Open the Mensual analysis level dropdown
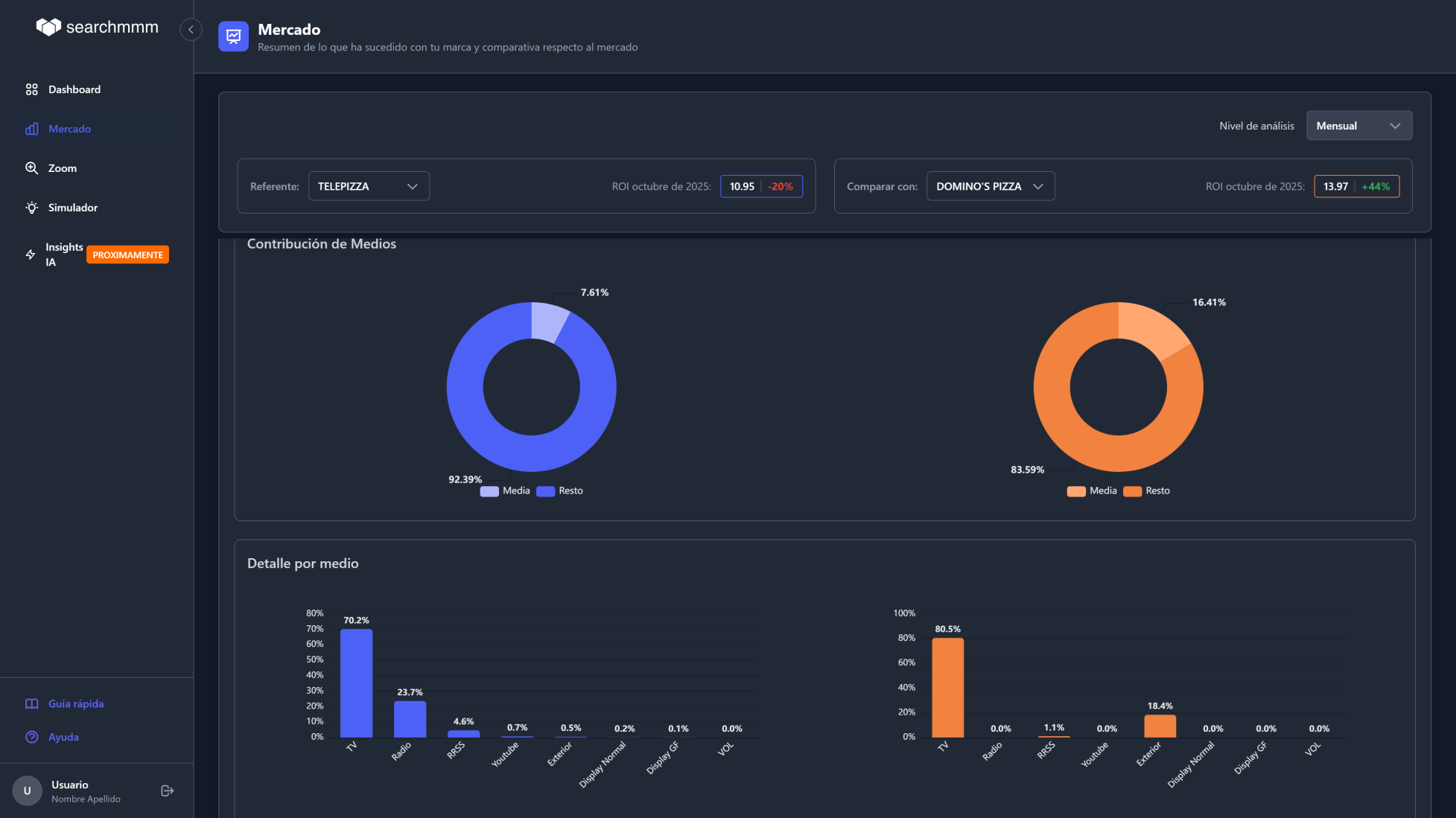This screenshot has width=1456, height=818. 1358,126
